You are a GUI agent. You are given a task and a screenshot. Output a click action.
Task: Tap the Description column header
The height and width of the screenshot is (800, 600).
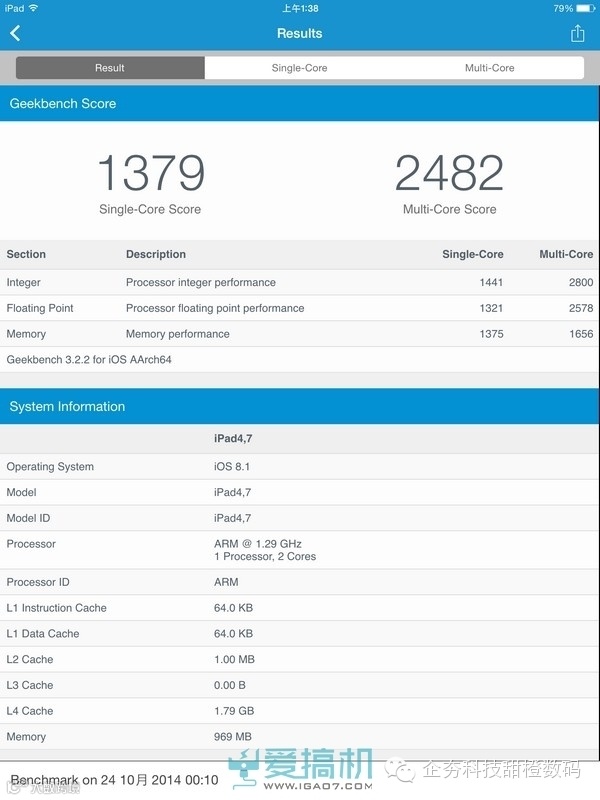point(156,255)
